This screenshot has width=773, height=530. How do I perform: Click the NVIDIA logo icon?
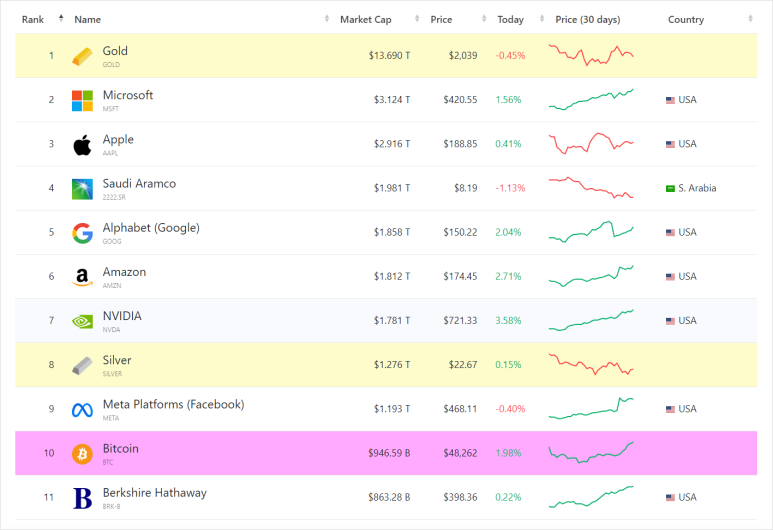coord(82,321)
